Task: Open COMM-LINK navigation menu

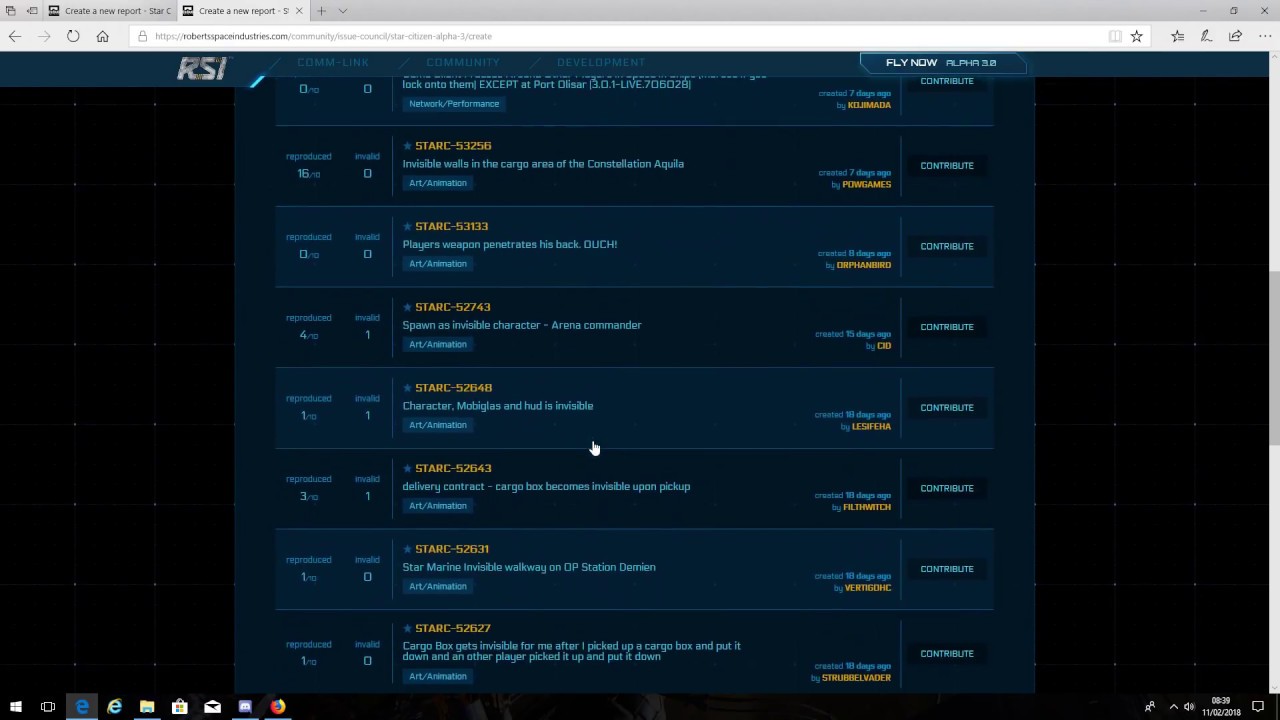Action: pos(333,62)
